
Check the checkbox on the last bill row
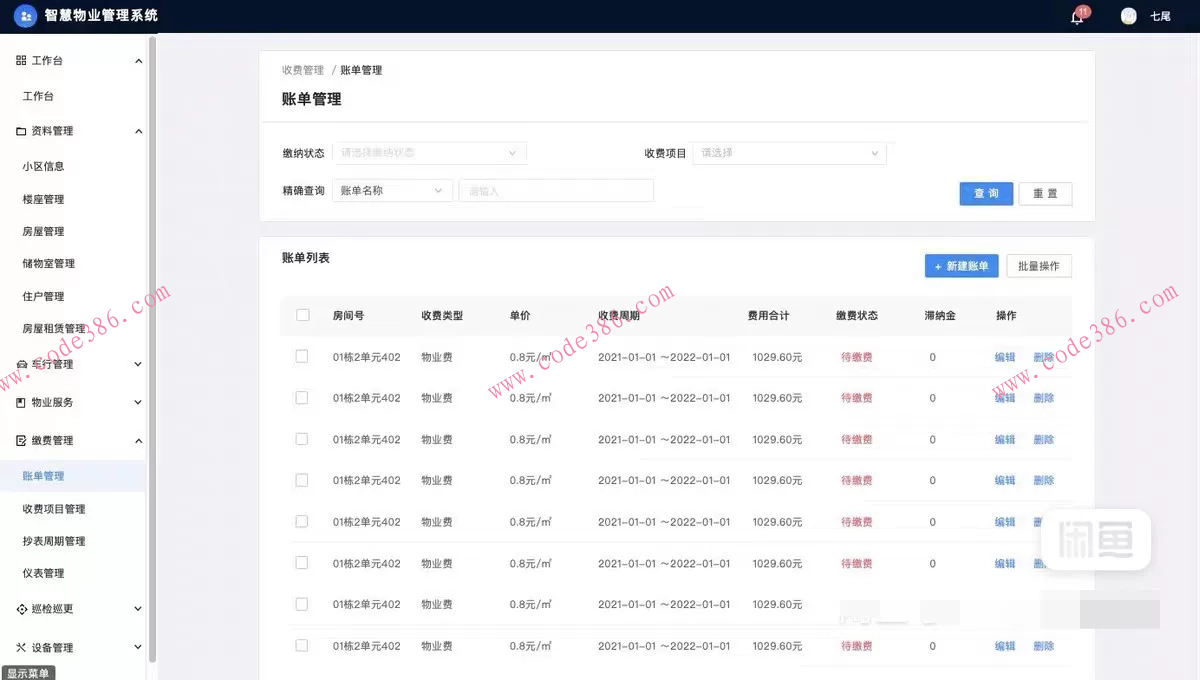tap(303, 645)
